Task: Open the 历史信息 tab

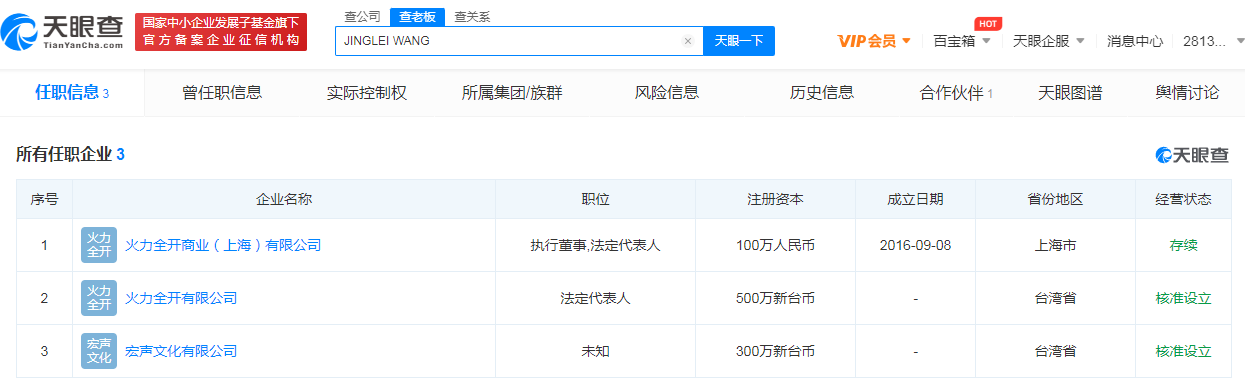Action: tap(822, 93)
